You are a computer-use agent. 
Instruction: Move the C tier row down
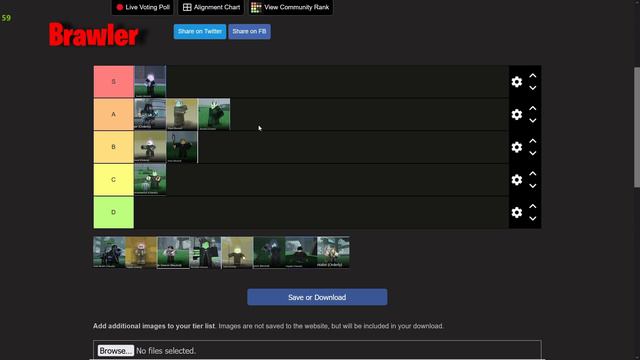pyautogui.click(x=533, y=186)
